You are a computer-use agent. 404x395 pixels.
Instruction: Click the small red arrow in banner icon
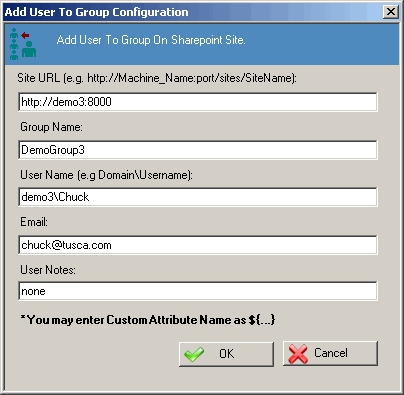tap(25, 35)
